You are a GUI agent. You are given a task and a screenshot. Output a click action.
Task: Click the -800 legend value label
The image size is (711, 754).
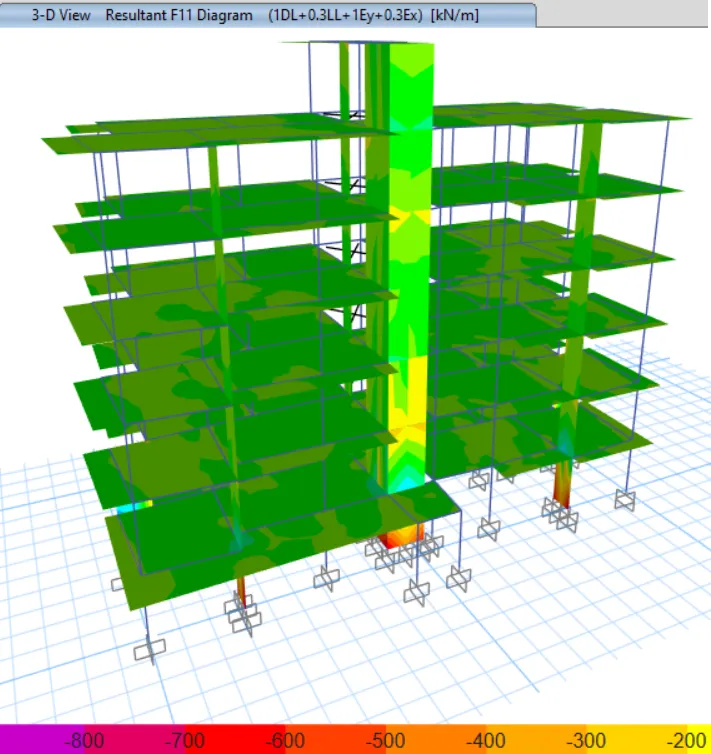[x=84, y=741]
